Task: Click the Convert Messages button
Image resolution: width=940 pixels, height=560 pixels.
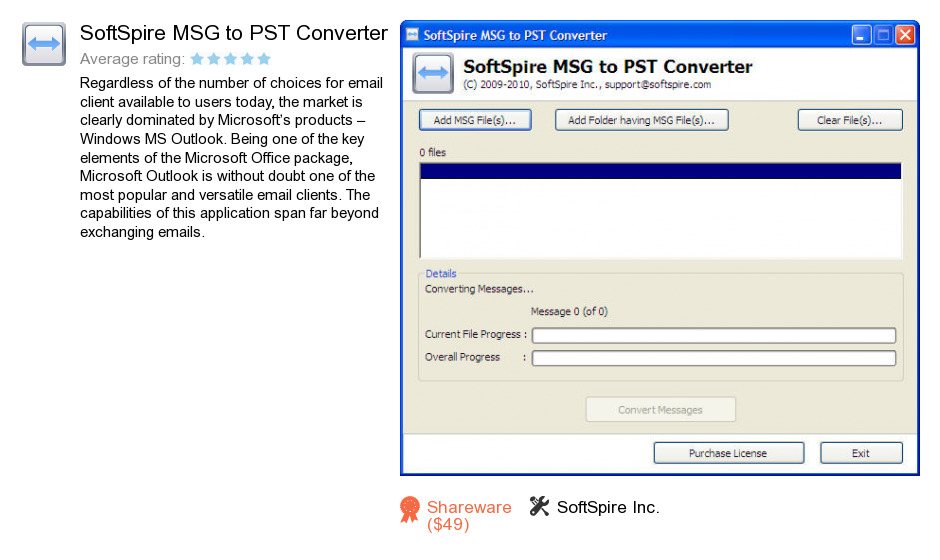Action: pyautogui.click(x=660, y=410)
